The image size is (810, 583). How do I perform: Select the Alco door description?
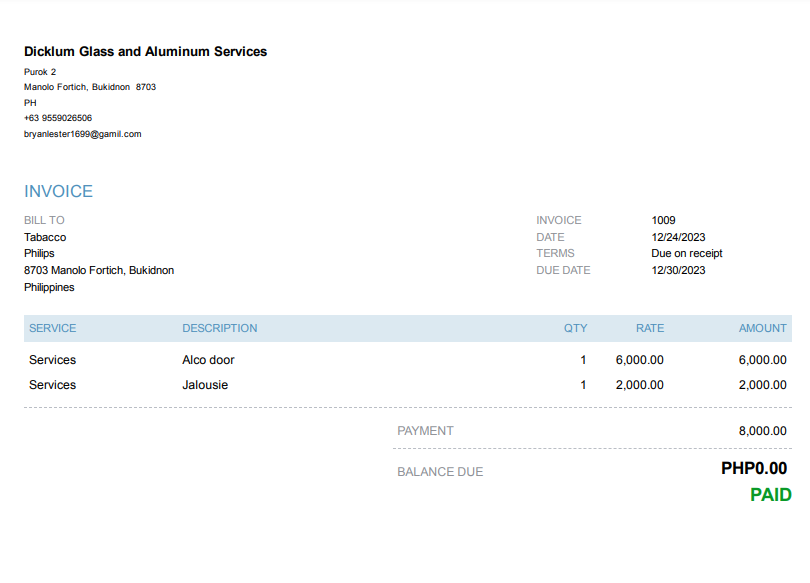(x=208, y=360)
